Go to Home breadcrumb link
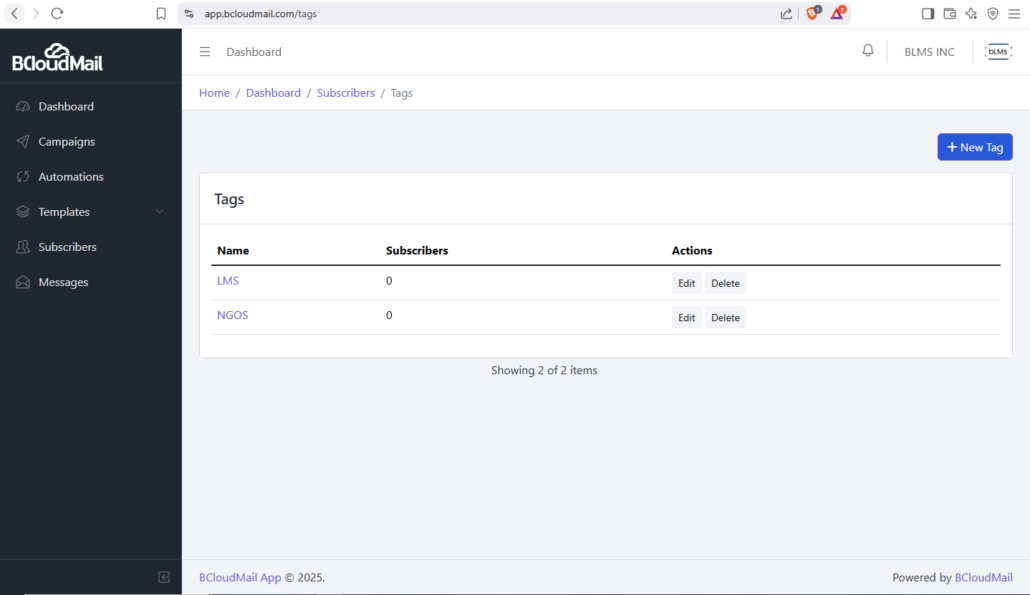 pos(214,93)
